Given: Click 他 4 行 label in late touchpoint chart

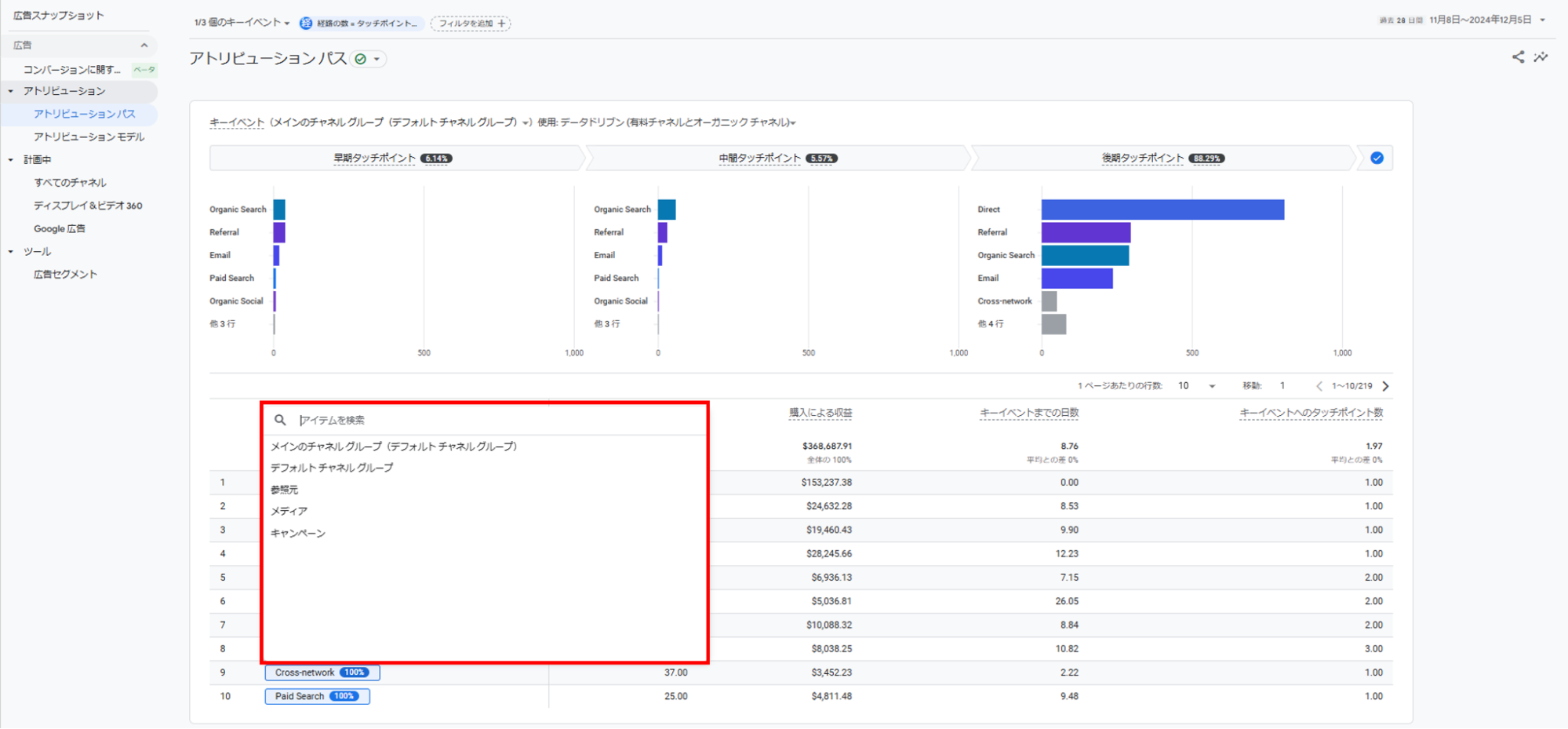Looking at the screenshot, I should click(991, 324).
